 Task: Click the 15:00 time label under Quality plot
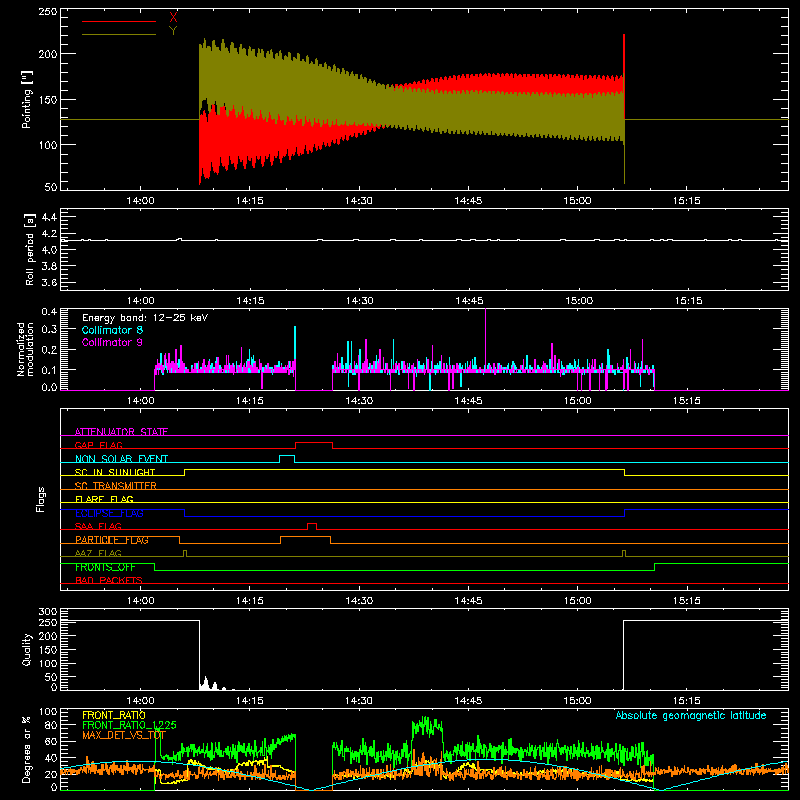click(x=578, y=701)
